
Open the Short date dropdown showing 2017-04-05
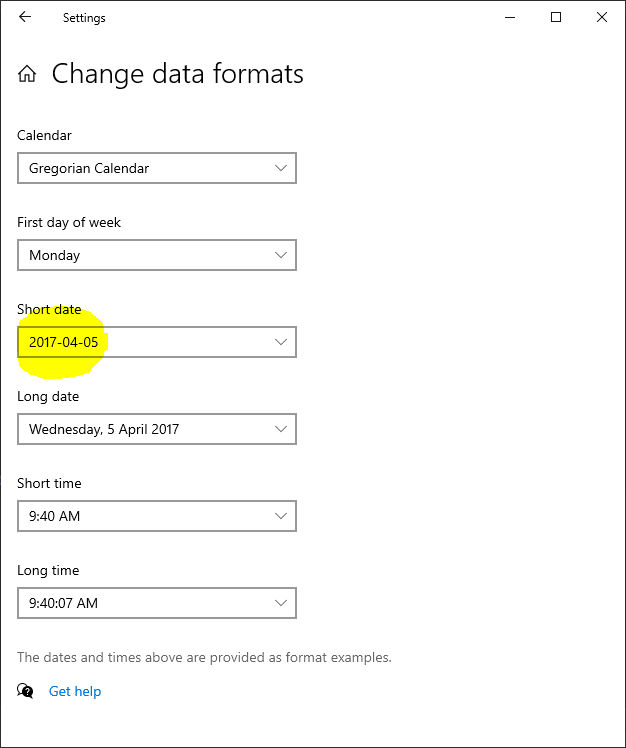pyautogui.click(x=157, y=342)
